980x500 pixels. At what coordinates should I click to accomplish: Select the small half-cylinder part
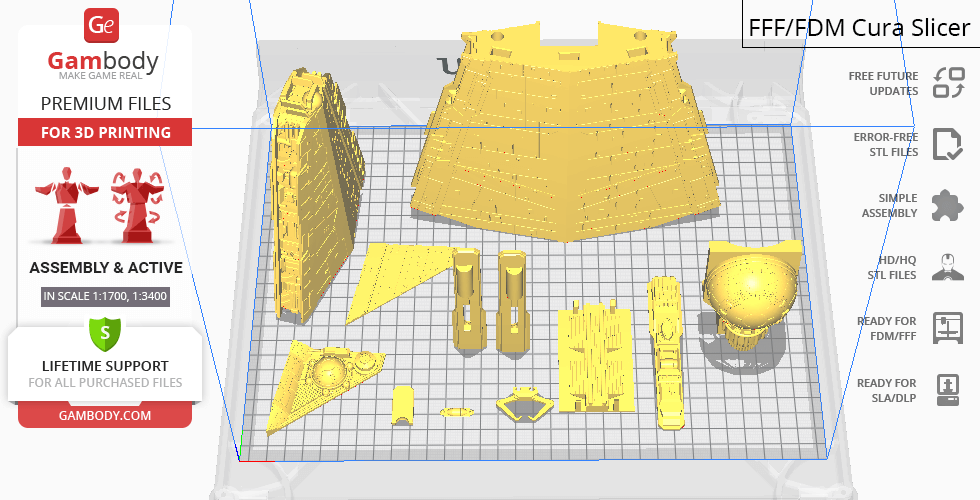[x=403, y=406]
